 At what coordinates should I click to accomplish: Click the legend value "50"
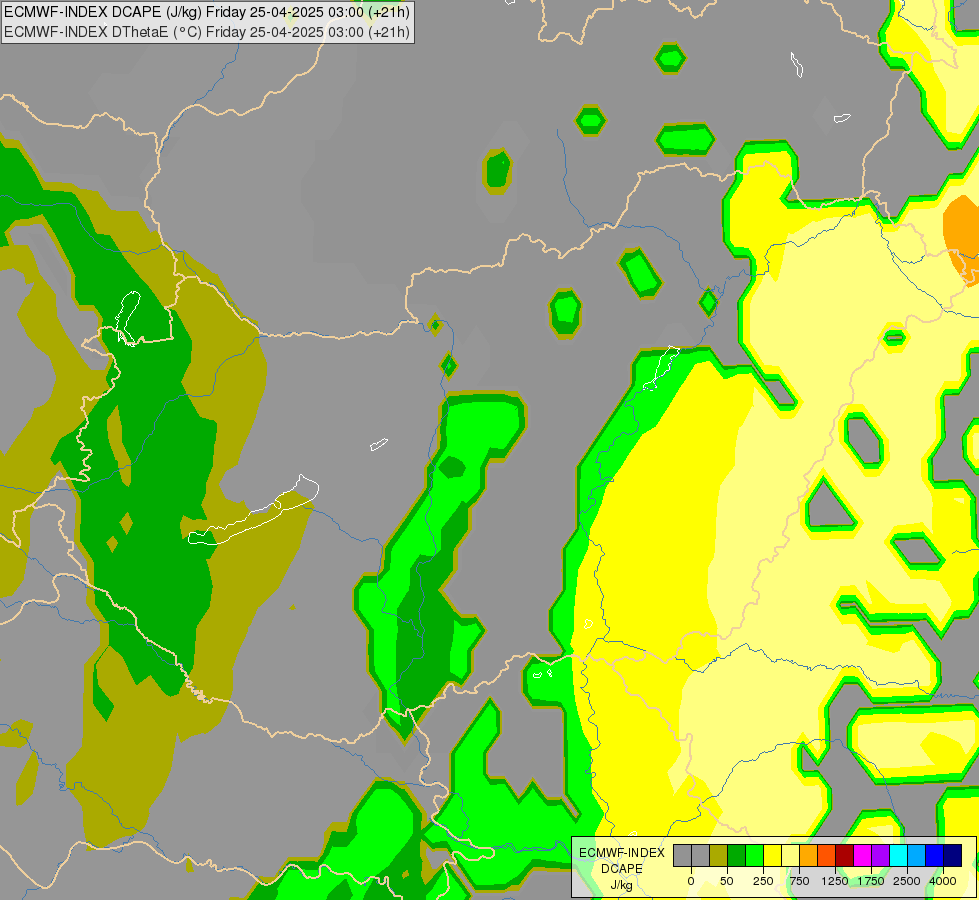pyautogui.click(x=727, y=881)
